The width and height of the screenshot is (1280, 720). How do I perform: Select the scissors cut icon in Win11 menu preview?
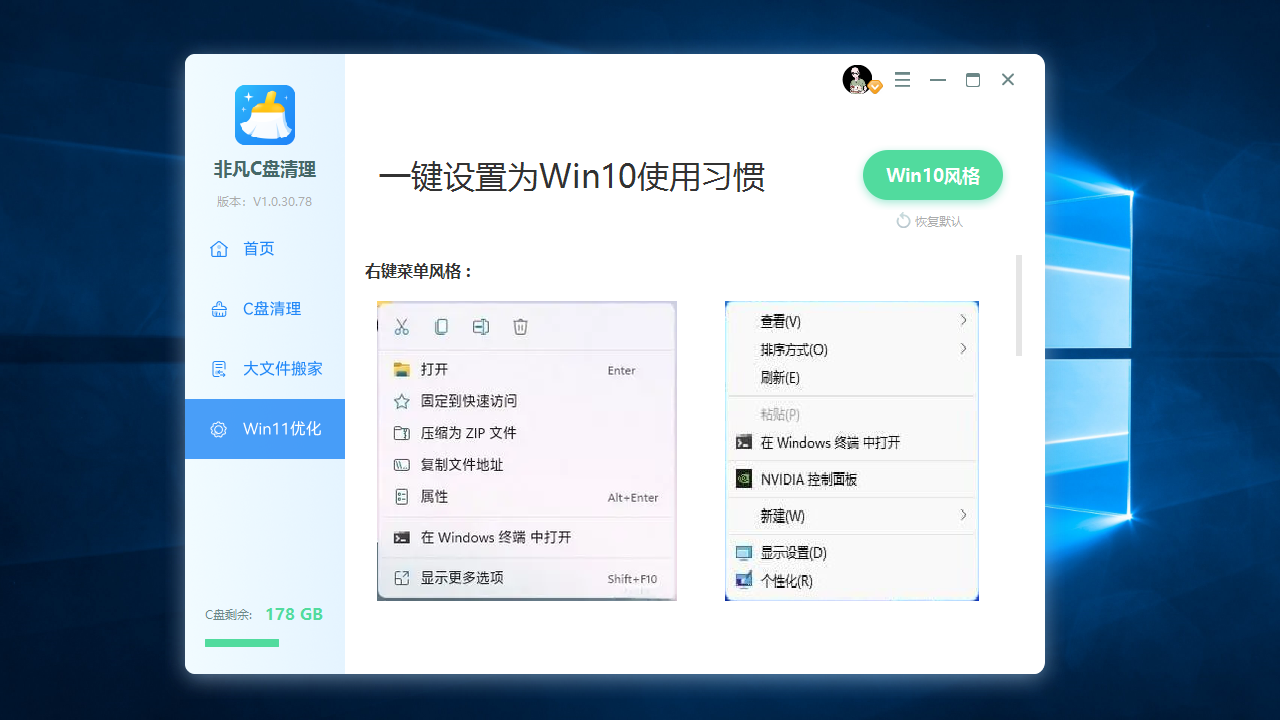(x=401, y=327)
